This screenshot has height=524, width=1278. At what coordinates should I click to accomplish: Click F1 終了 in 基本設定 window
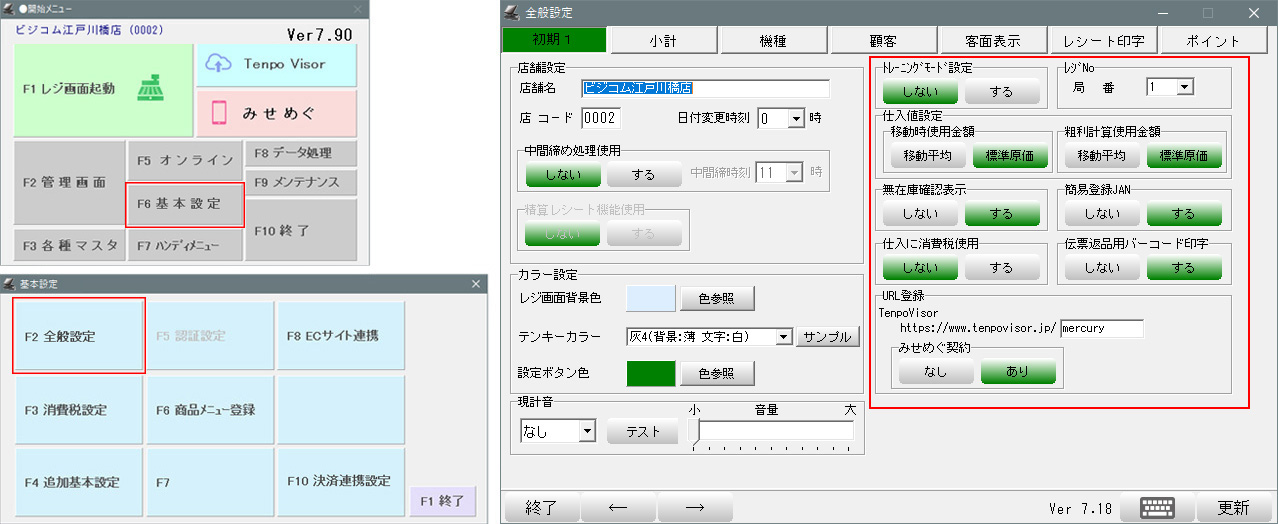point(443,501)
